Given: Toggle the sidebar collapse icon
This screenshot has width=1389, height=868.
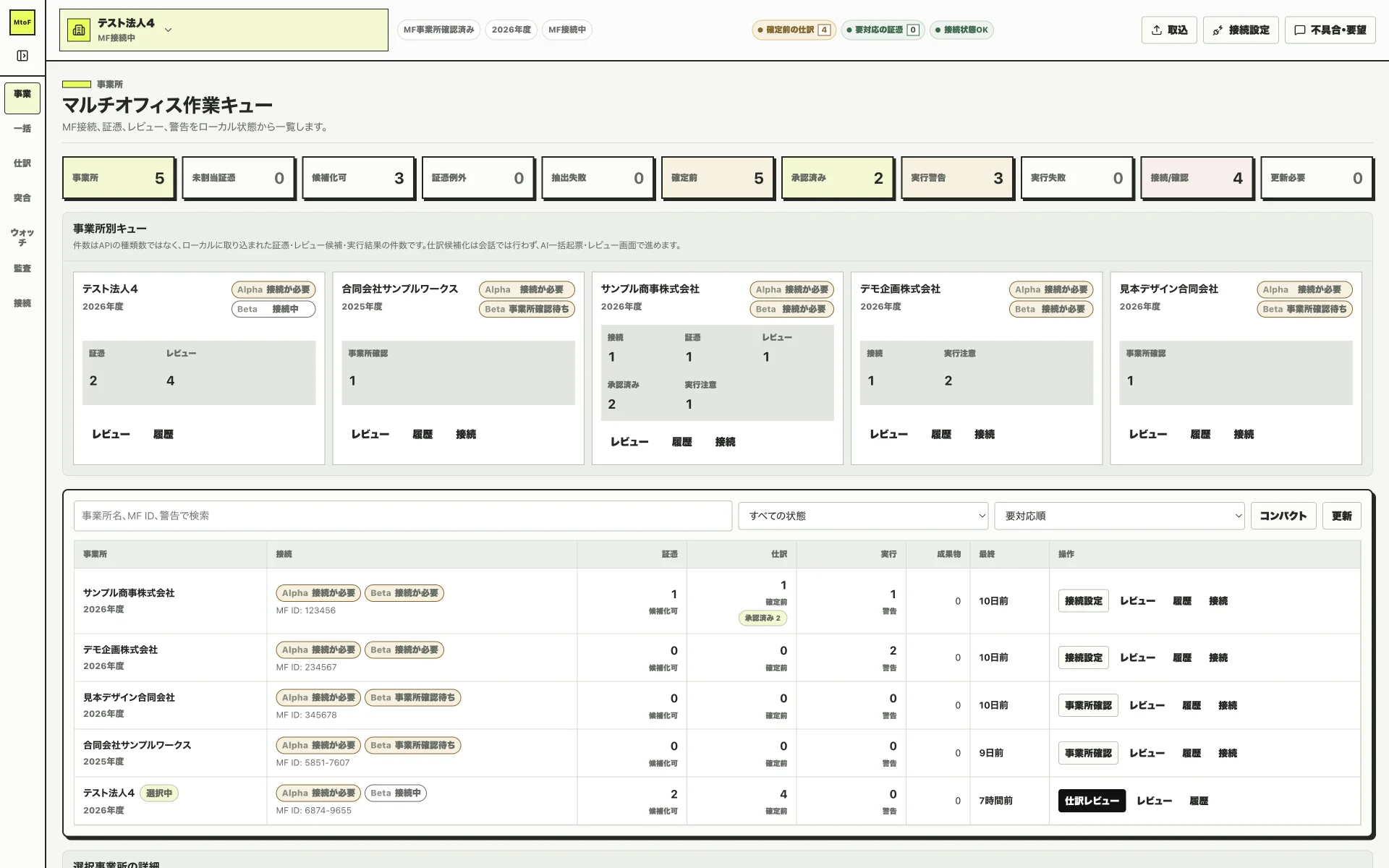Looking at the screenshot, I should (22, 56).
